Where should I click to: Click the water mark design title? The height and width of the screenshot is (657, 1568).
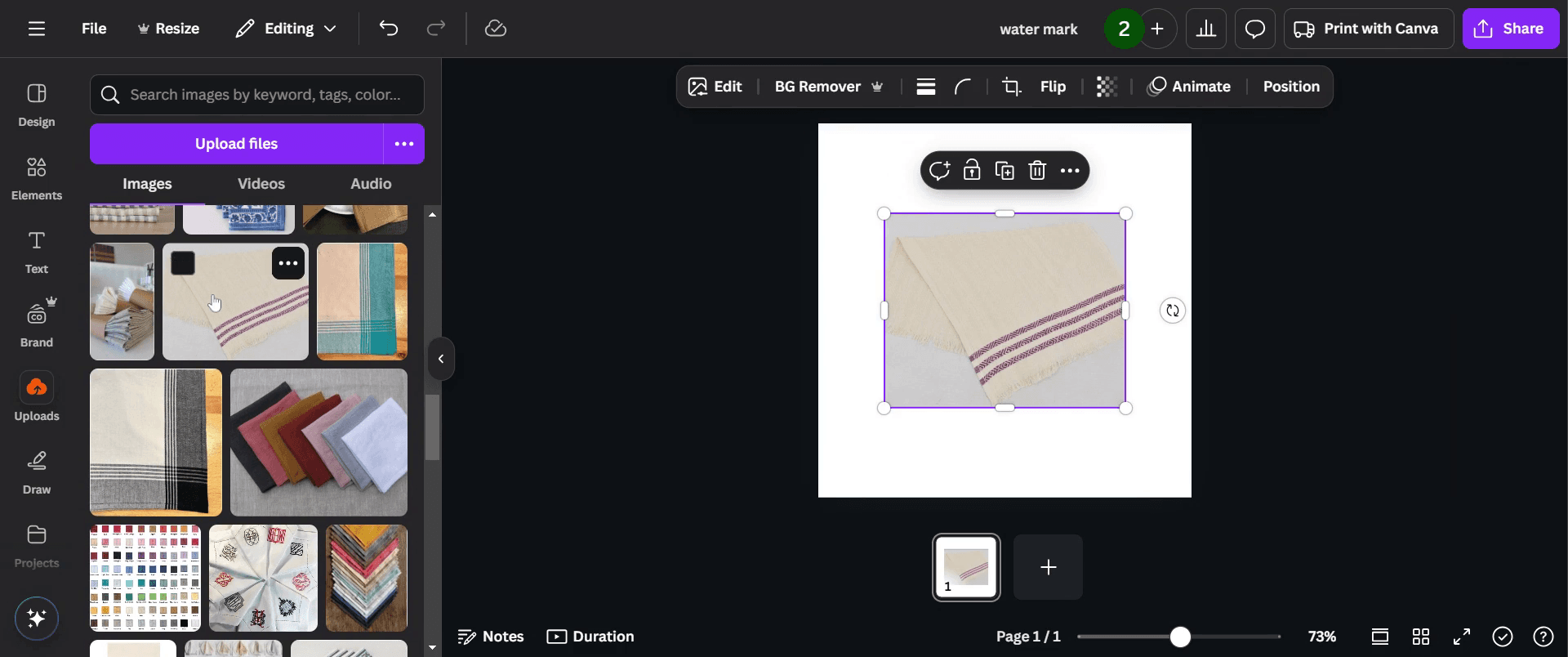pyautogui.click(x=1038, y=29)
